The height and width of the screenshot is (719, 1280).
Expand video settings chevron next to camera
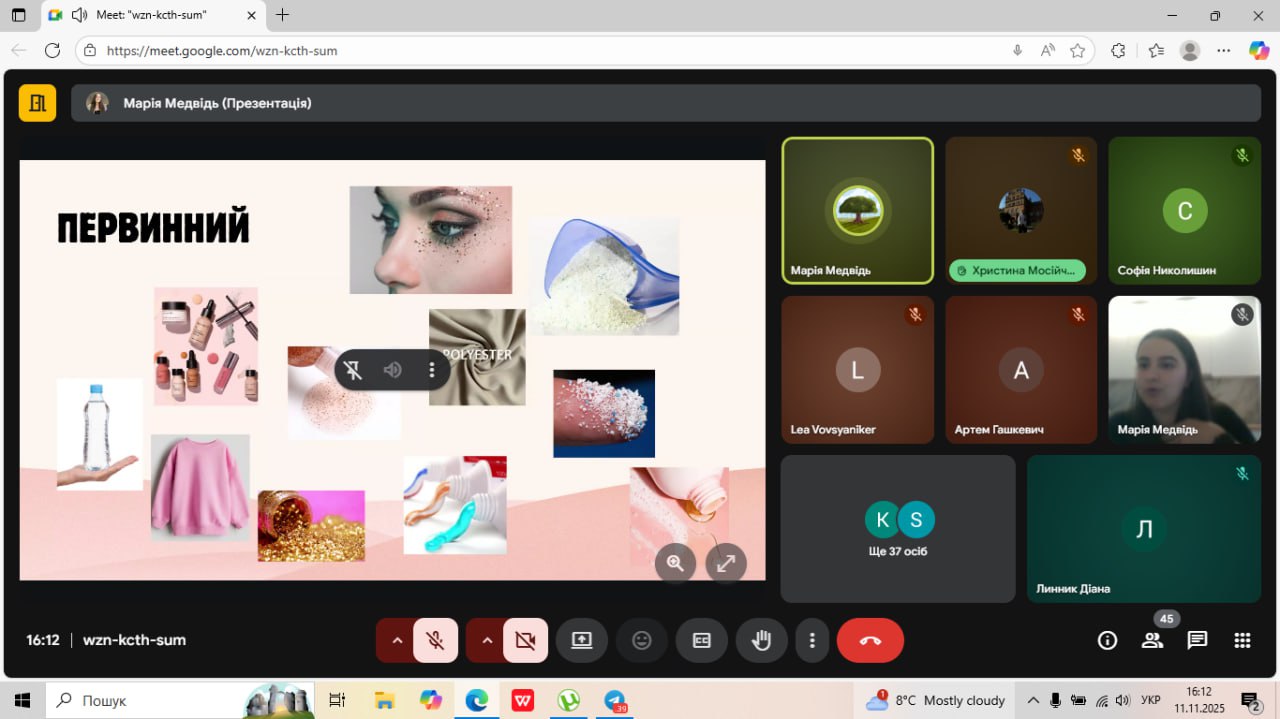coord(487,641)
